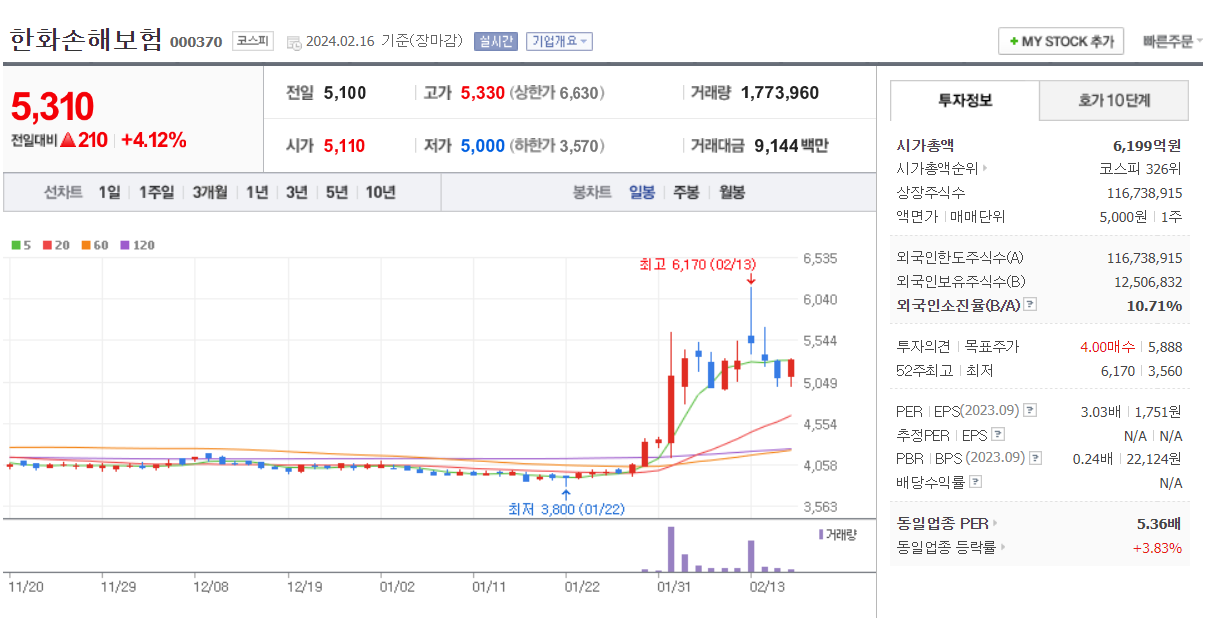Expand the 빠른주문 dropdown

[x=1172, y=41]
